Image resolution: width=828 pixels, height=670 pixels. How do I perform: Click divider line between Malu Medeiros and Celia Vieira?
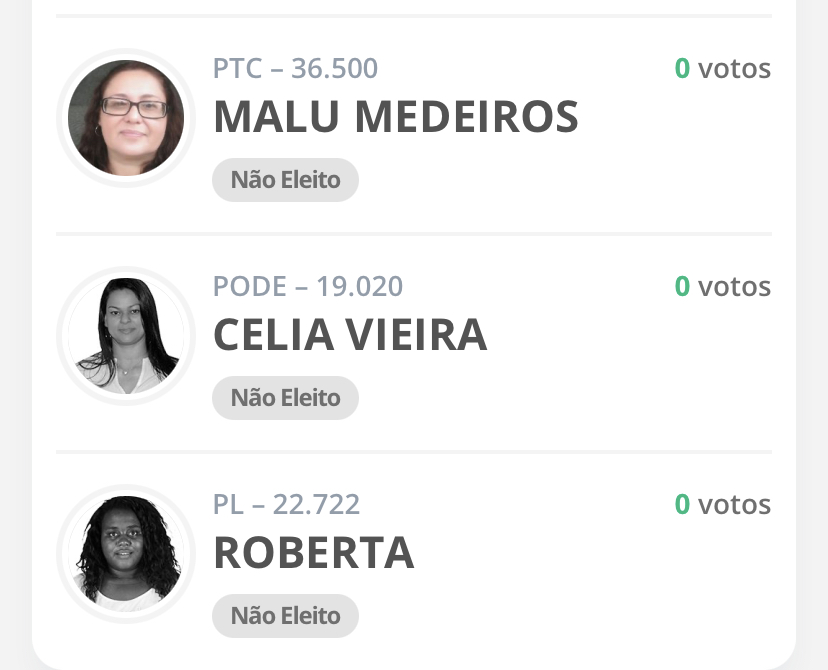(414, 234)
